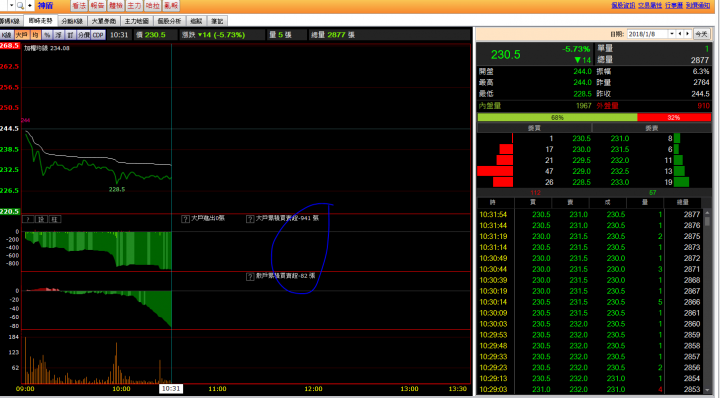
Task: Open the short tab between 個股分析 and 筆記
Action: tap(196, 21)
